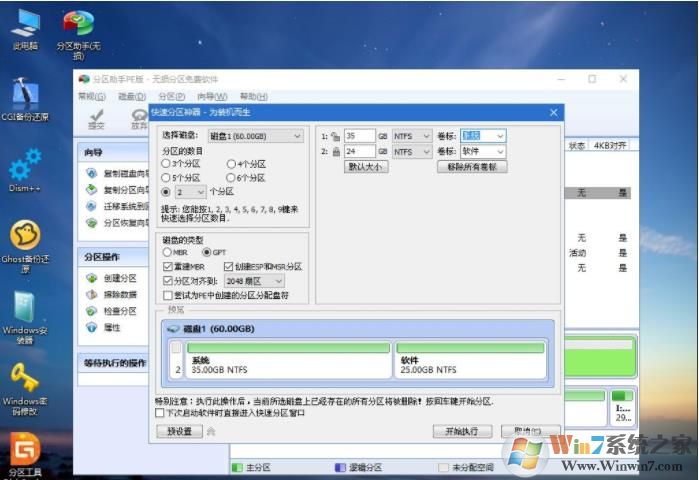Click the 提交 checkmark toolbar icon
Viewport: 699px width, 480px height.
click(x=96, y=116)
